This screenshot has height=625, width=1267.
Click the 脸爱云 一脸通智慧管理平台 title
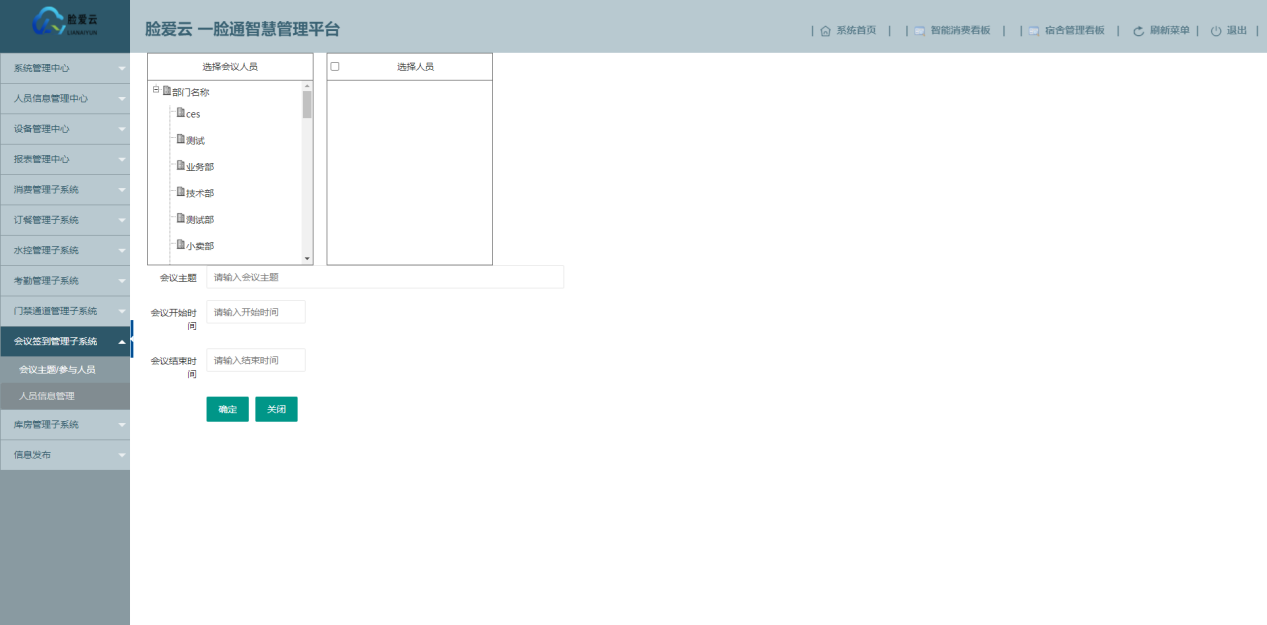click(x=242, y=29)
